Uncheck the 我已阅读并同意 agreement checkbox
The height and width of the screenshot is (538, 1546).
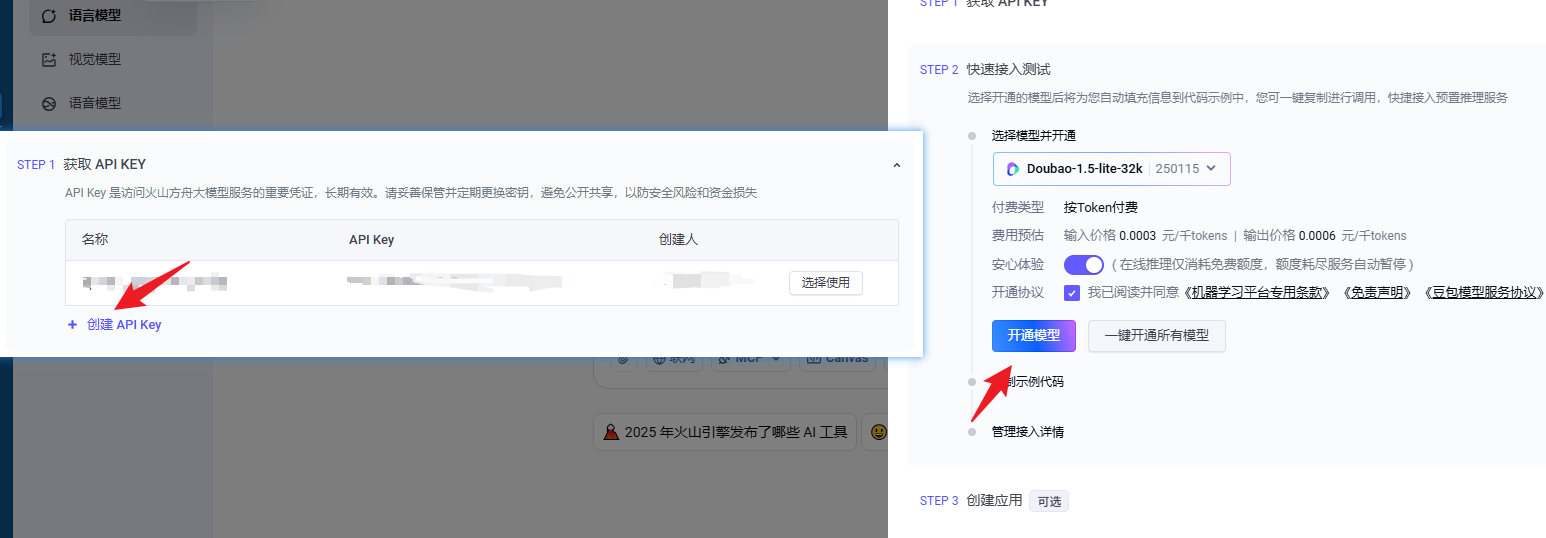pyautogui.click(x=1072, y=293)
